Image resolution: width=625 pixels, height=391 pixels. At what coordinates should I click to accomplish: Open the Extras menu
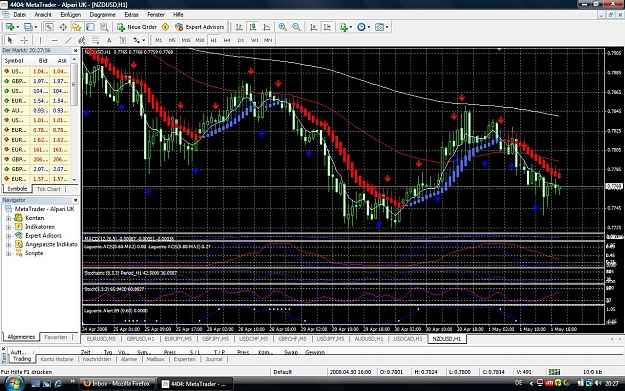click(x=132, y=15)
